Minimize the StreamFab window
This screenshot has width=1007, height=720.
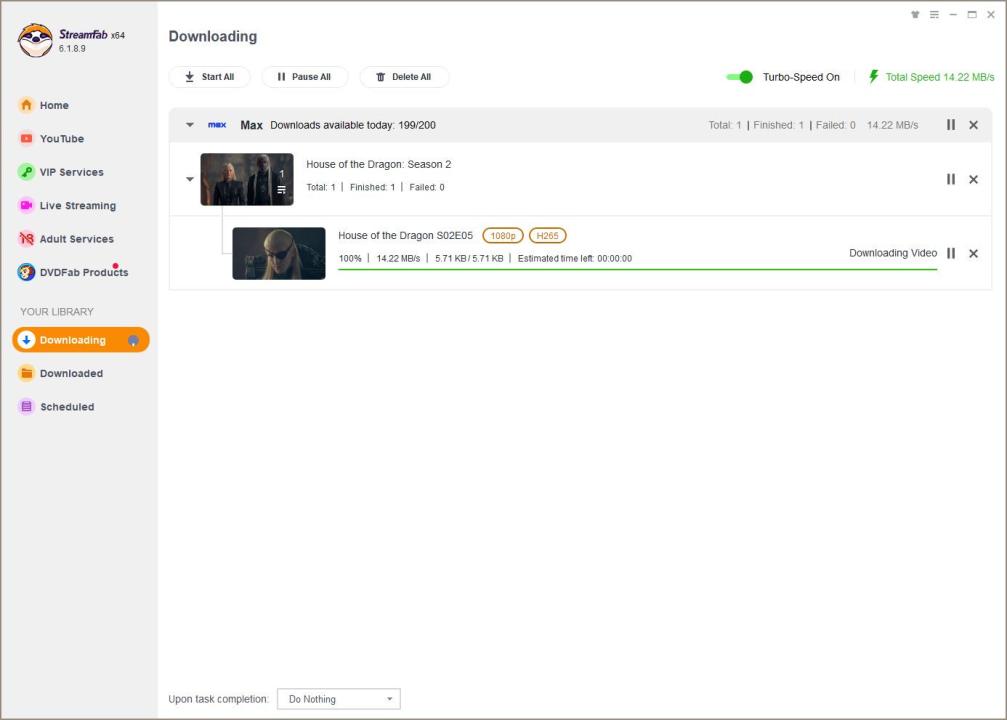click(x=953, y=14)
